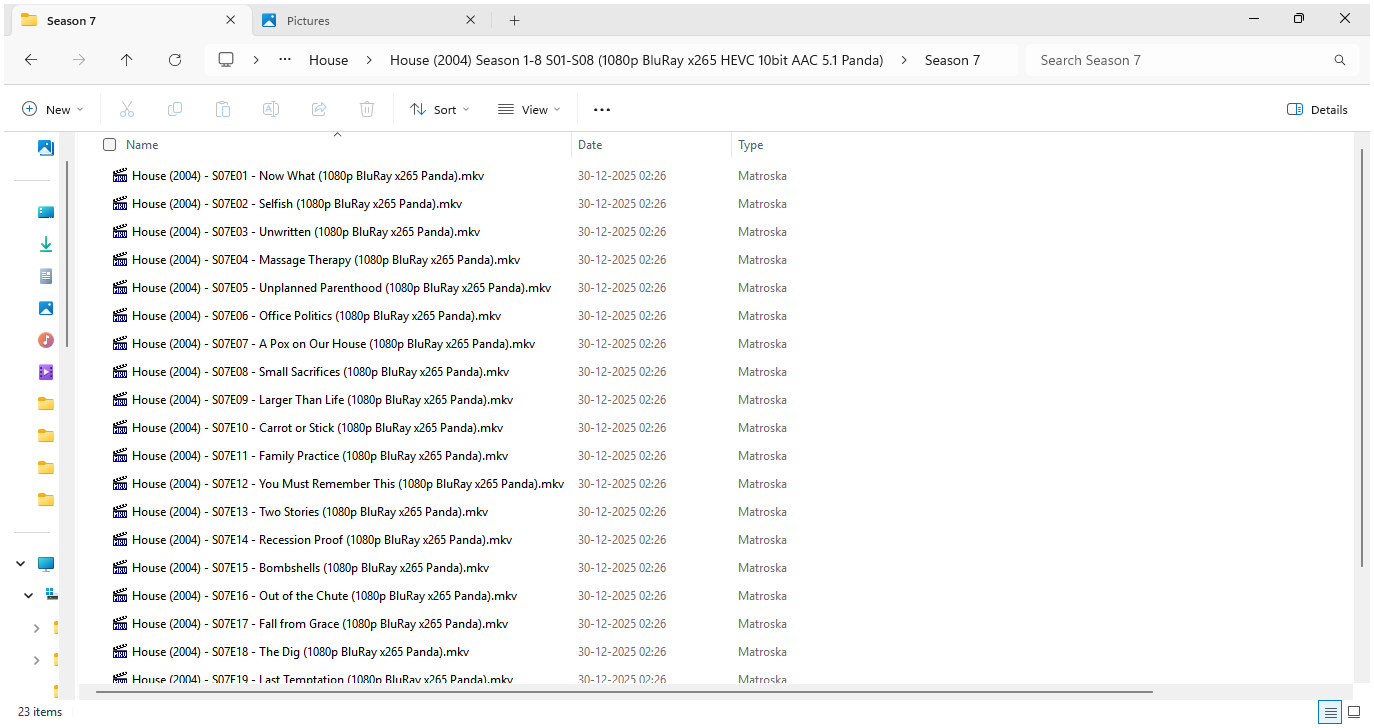Open the Downloads sidebar shortcut

pos(46,244)
